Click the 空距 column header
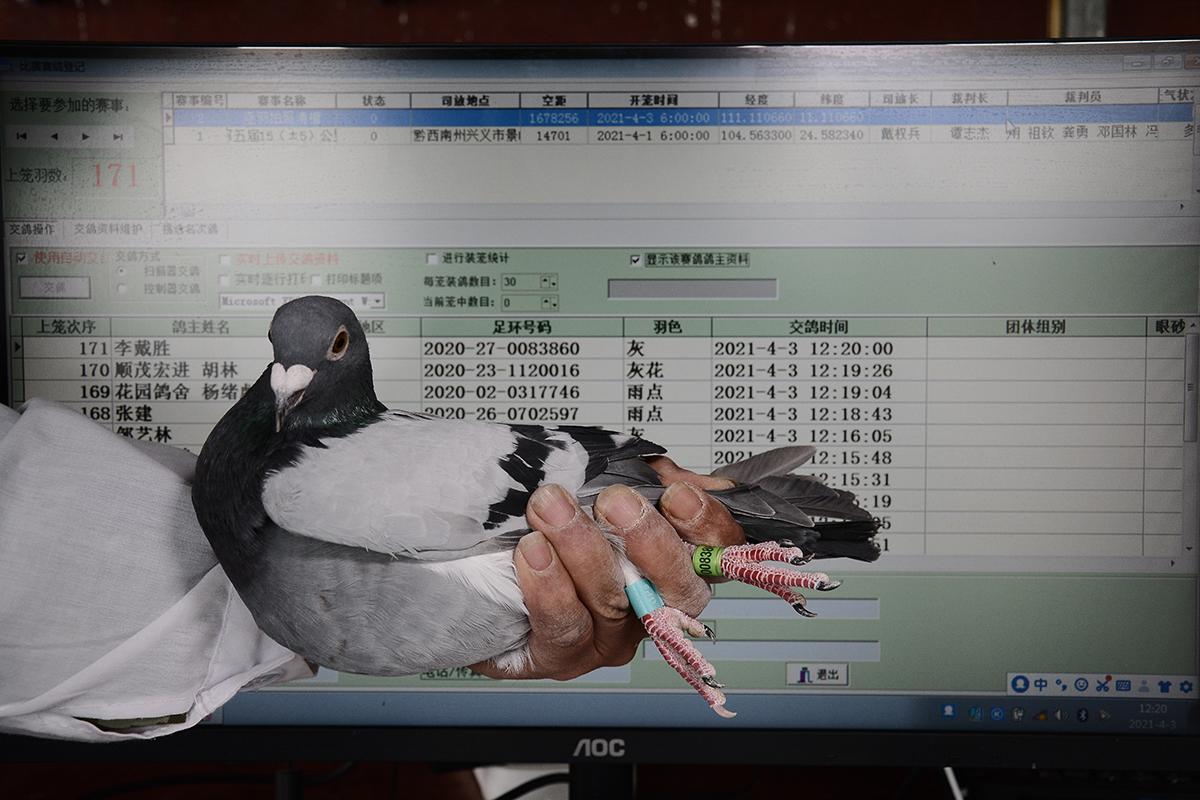Image resolution: width=1200 pixels, height=800 pixels. point(554,100)
